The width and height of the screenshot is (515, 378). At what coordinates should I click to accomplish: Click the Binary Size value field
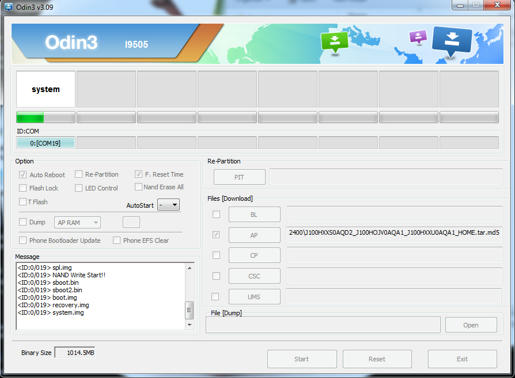[x=75, y=353]
